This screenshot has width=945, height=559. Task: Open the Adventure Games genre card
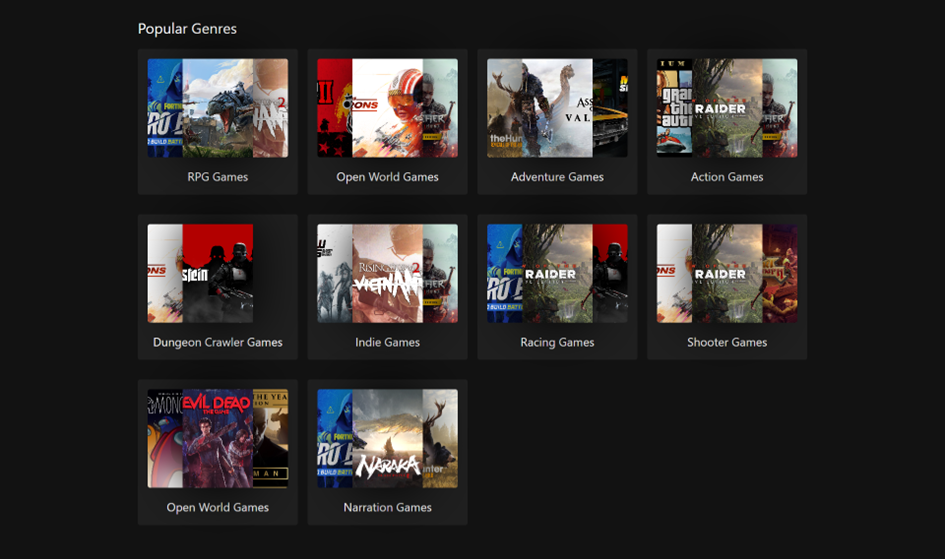[557, 122]
